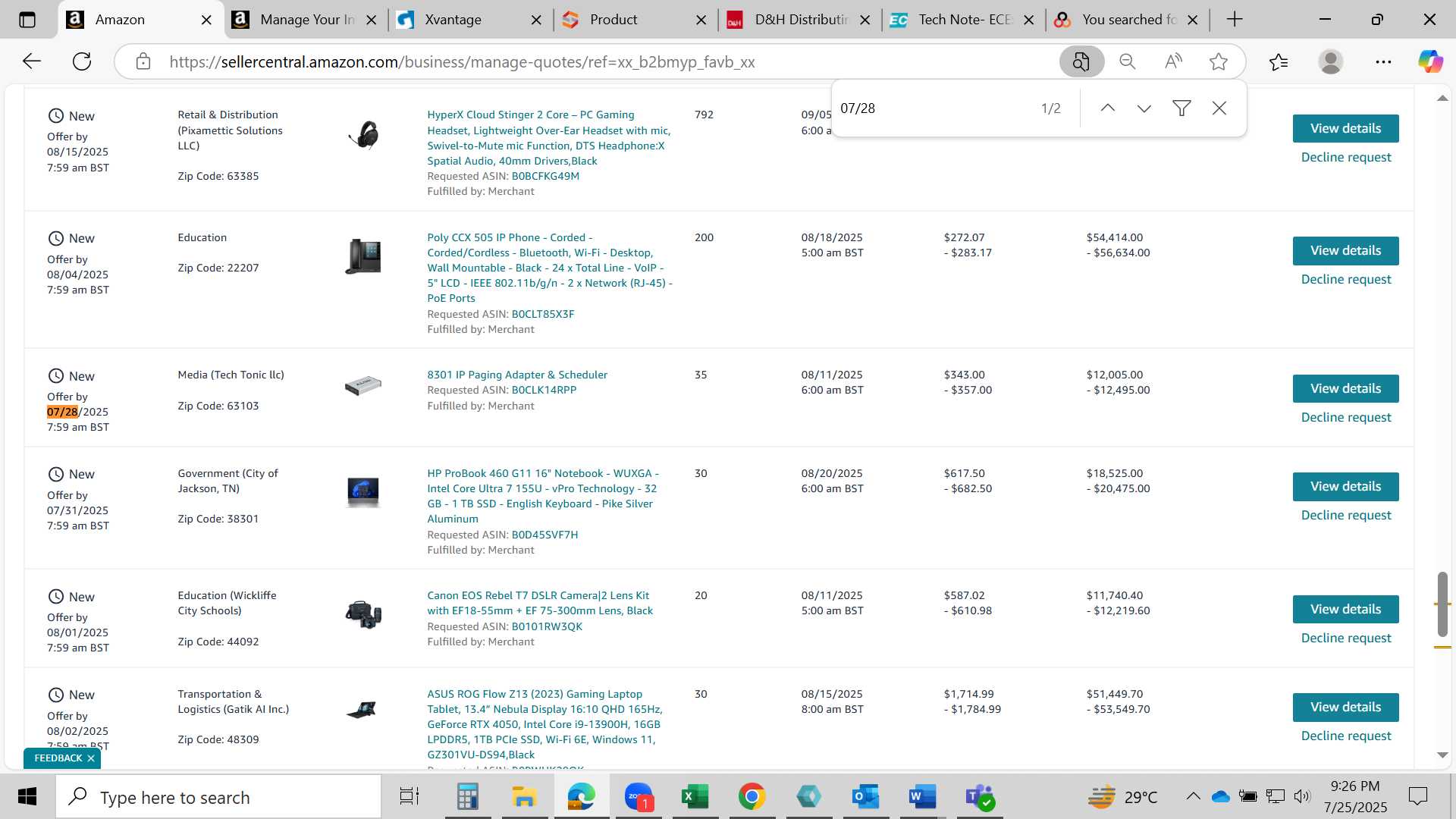Viewport: 1456px width, 819px height.
Task: Open a new browser tab
Action: 1235,20
